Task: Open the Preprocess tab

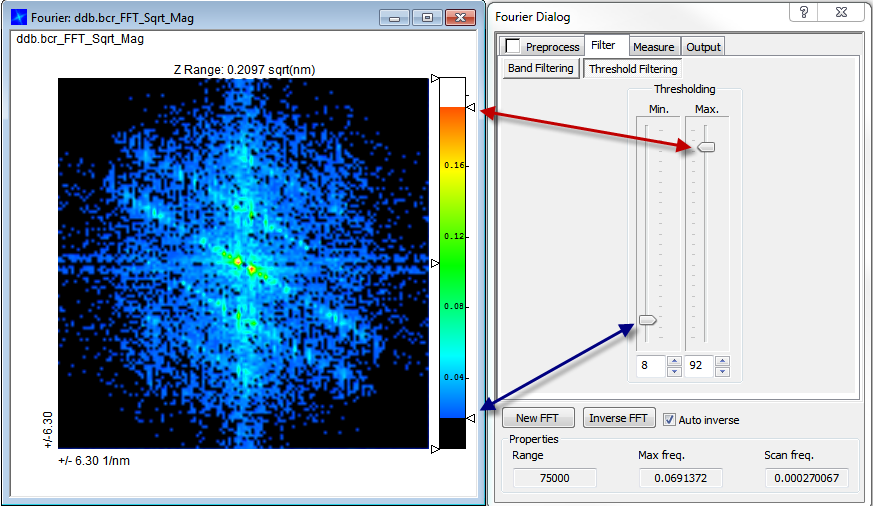Action: tap(552, 47)
